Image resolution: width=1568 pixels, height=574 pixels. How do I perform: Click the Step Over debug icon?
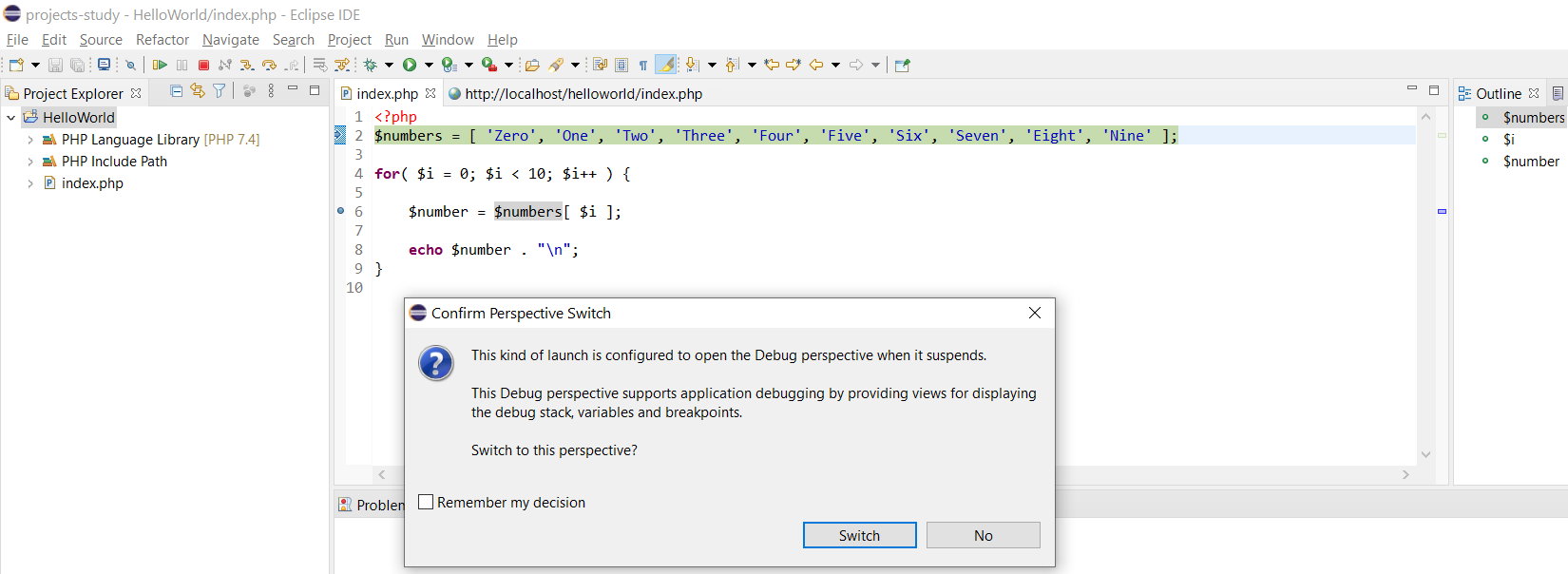point(269,65)
